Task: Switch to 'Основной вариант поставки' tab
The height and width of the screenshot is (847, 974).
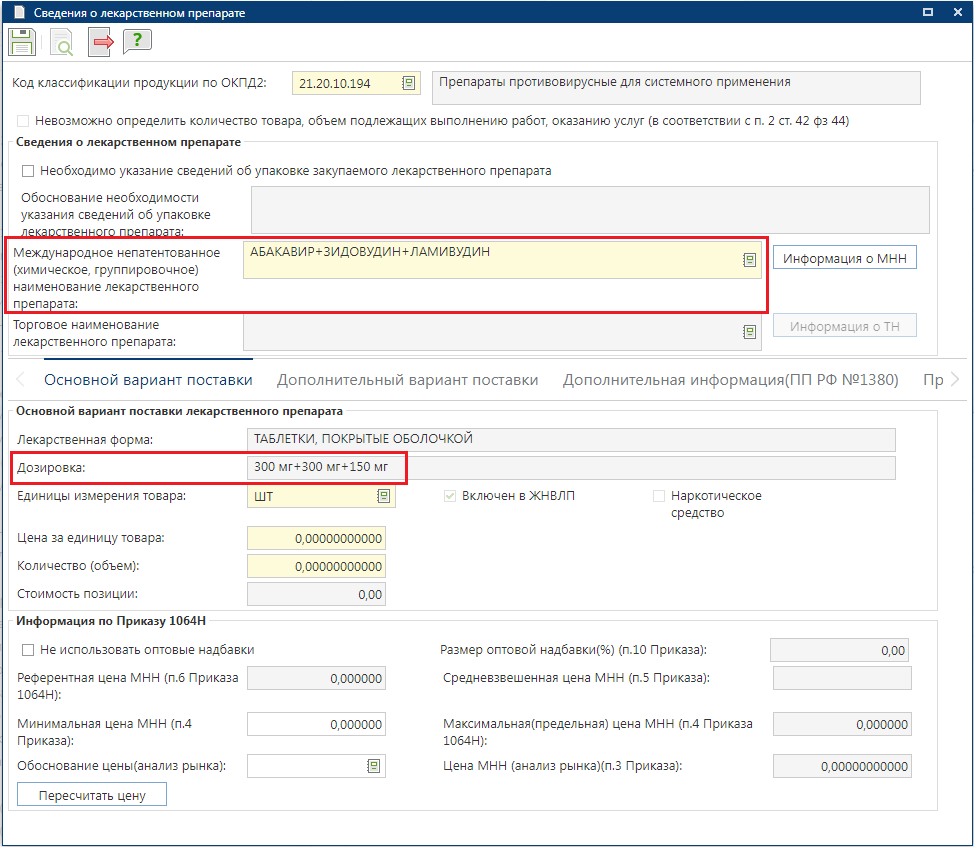Action: (x=148, y=380)
